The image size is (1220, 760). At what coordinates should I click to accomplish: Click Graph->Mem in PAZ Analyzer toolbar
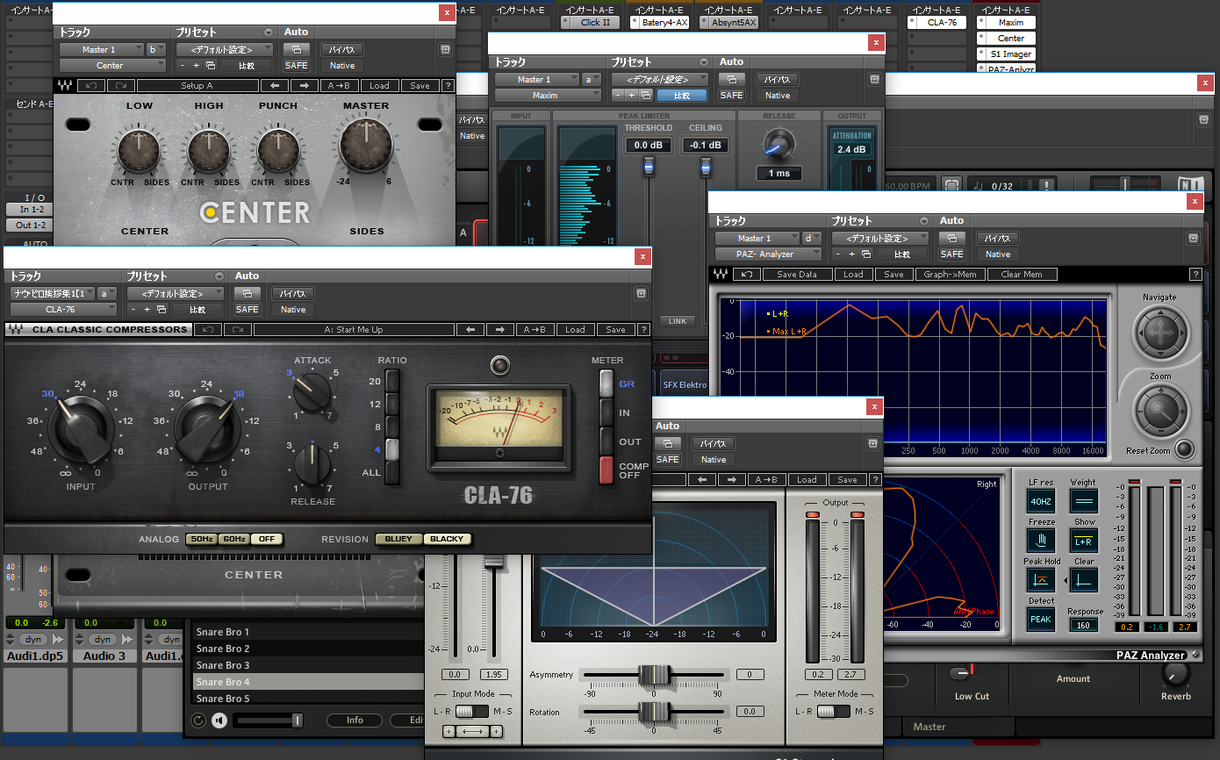[x=950, y=274]
